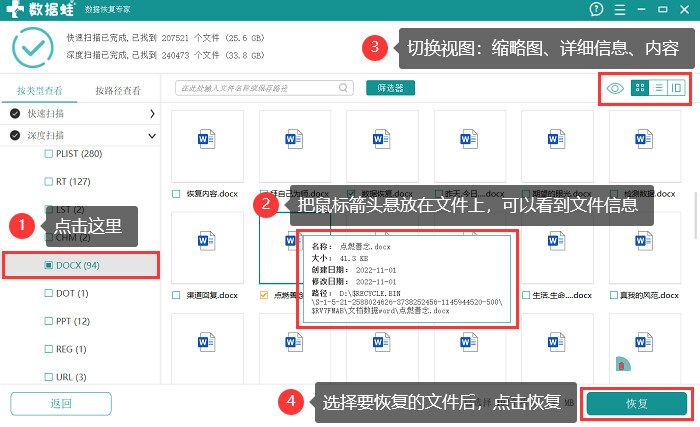Click the search magnifier icon
This screenshot has height=427, width=700.
(x=343, y=88)
